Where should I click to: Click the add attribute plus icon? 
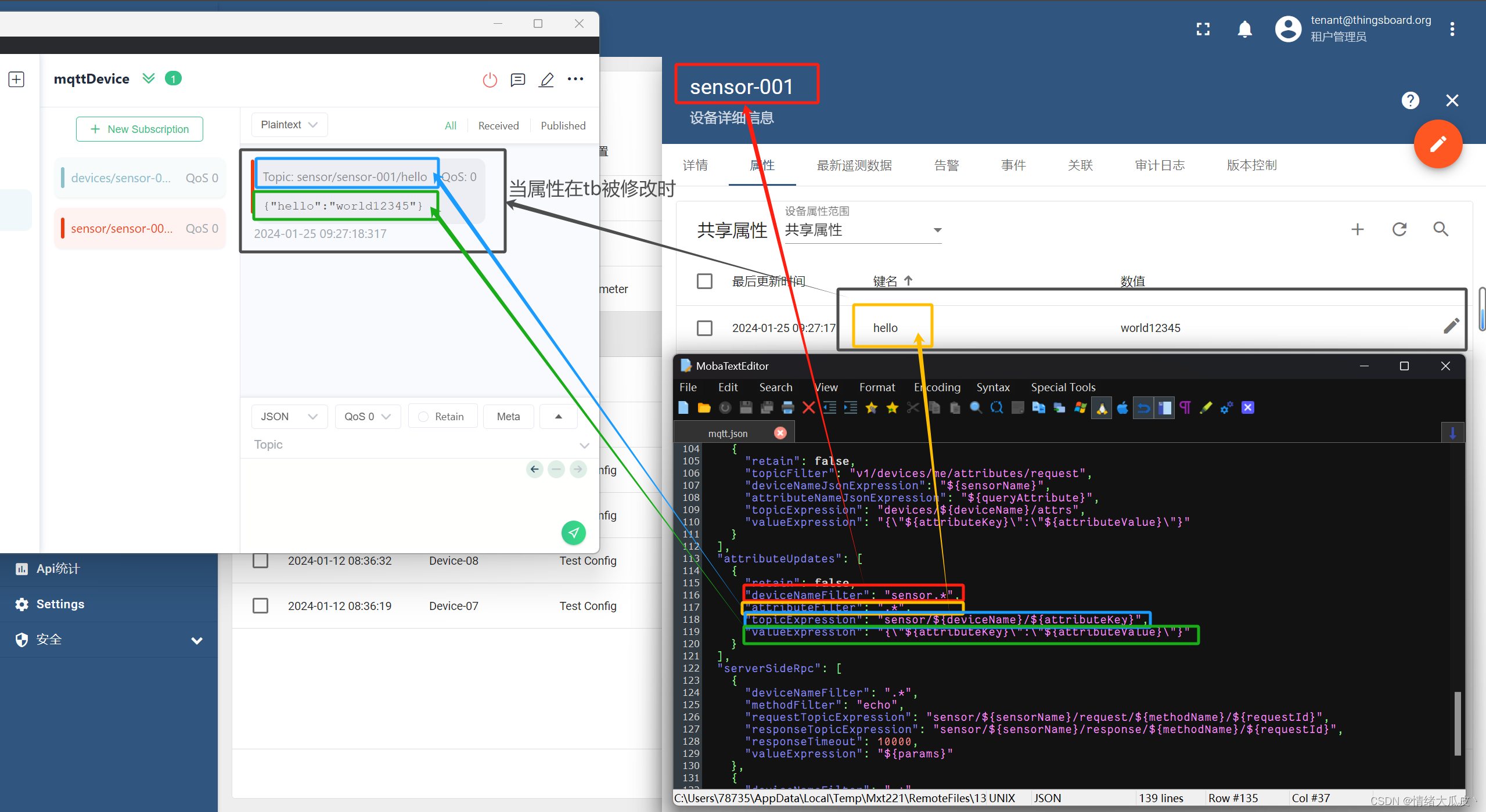[x=1357, y=229]
